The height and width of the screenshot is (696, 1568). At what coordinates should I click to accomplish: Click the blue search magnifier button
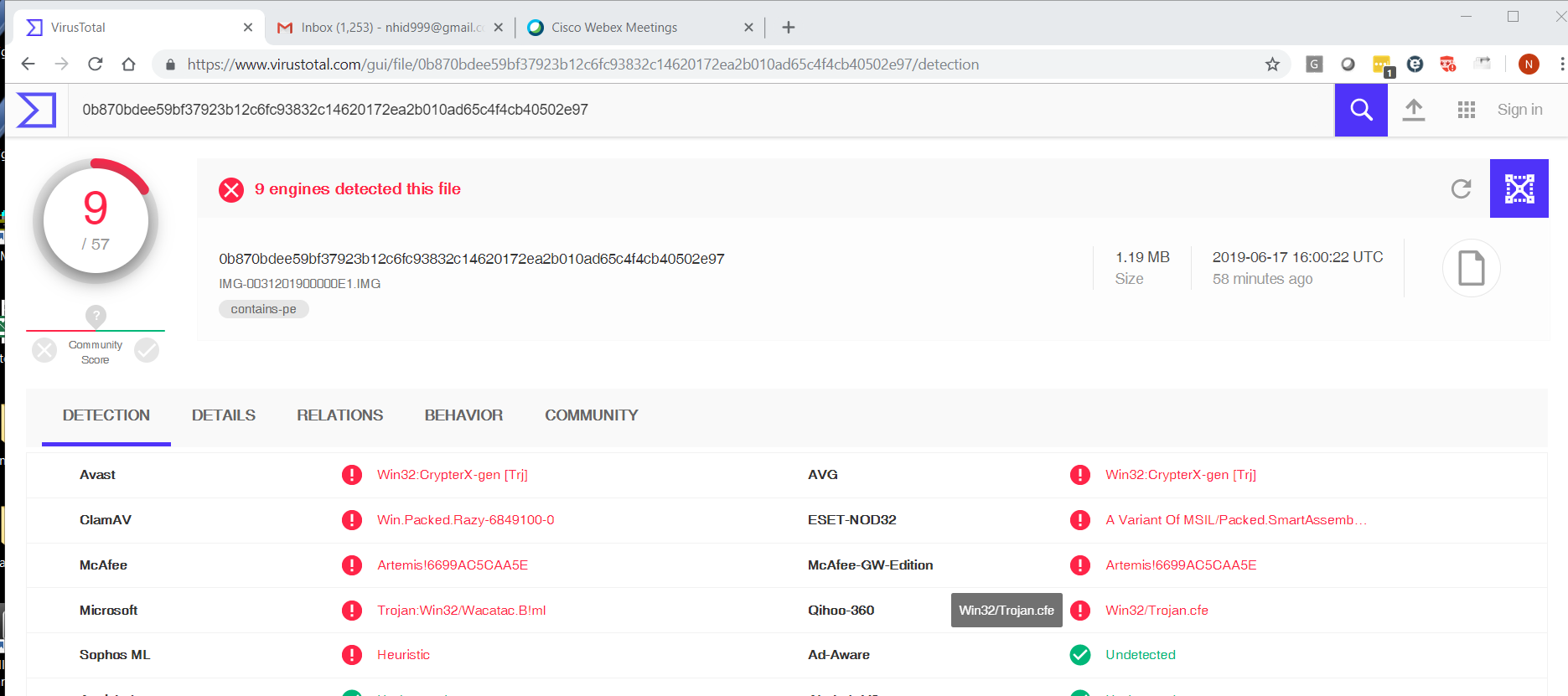(x=1360, y=110)
